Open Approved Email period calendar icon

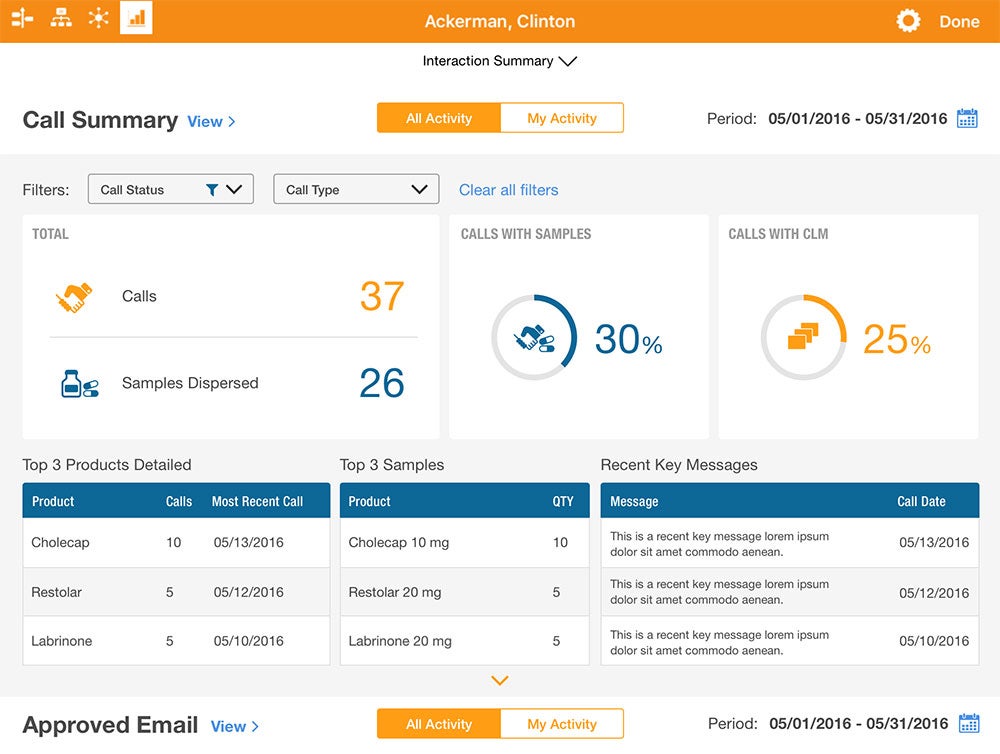[968, 723]
